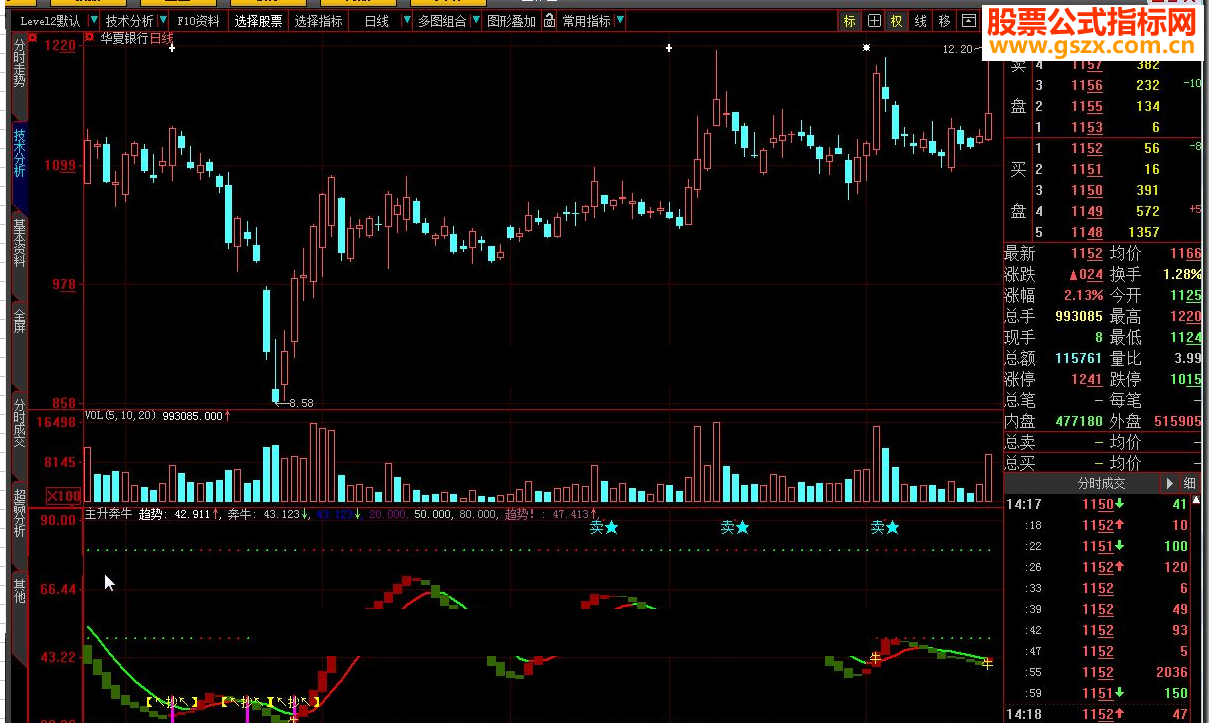
Task: Open the 常用指标 dropdown arrow
Action: pyautogui.click(x=620, y=21)
